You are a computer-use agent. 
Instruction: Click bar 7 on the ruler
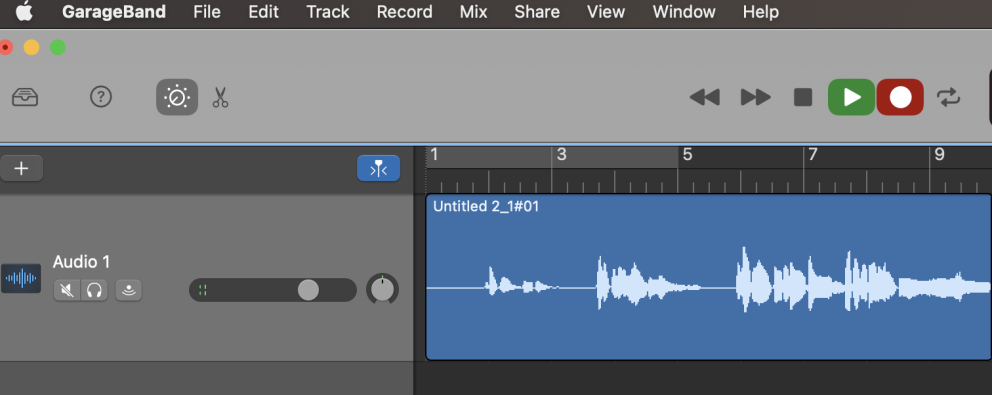point(814,155)
